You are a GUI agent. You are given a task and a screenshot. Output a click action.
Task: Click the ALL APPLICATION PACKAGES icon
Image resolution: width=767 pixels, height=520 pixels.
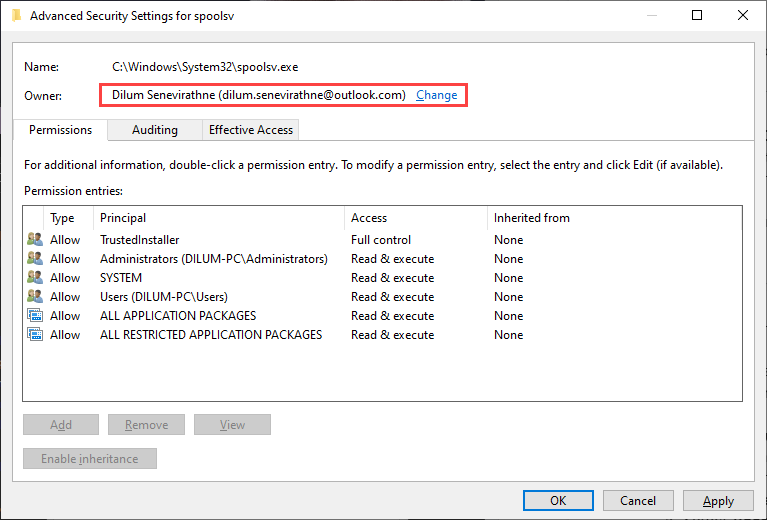[x=35, y=316]
